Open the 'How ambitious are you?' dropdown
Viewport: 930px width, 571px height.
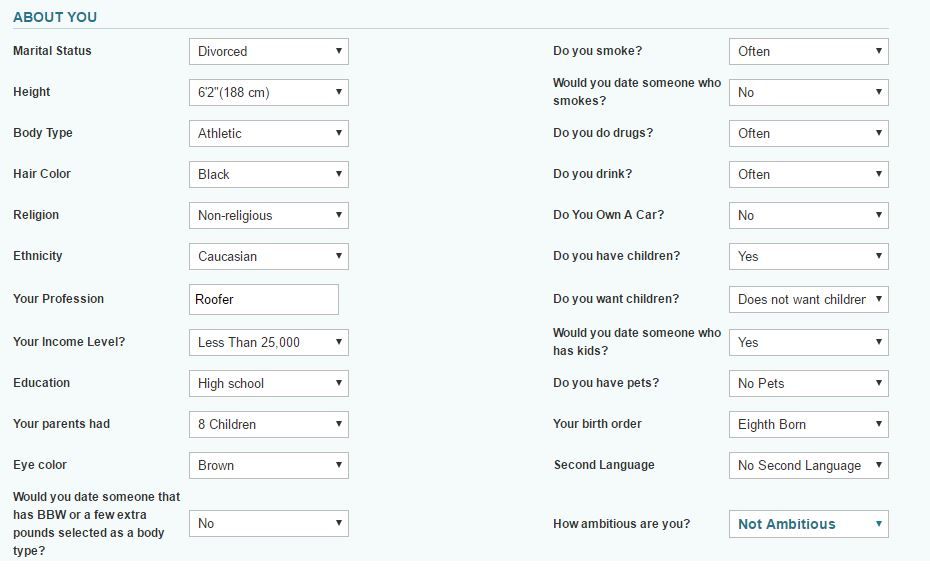[808, 524]
